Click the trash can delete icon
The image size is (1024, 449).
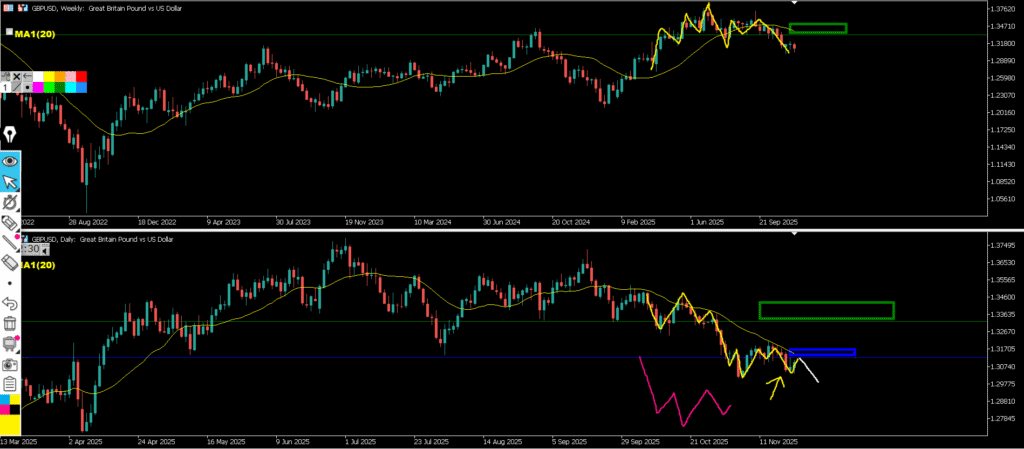[11, 322]
